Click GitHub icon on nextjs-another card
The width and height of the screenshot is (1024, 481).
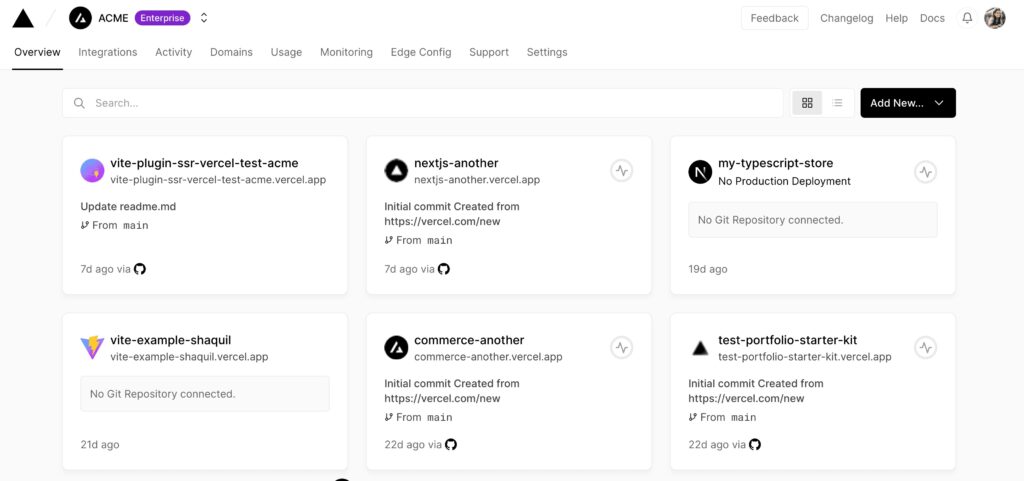click(444, 268)
